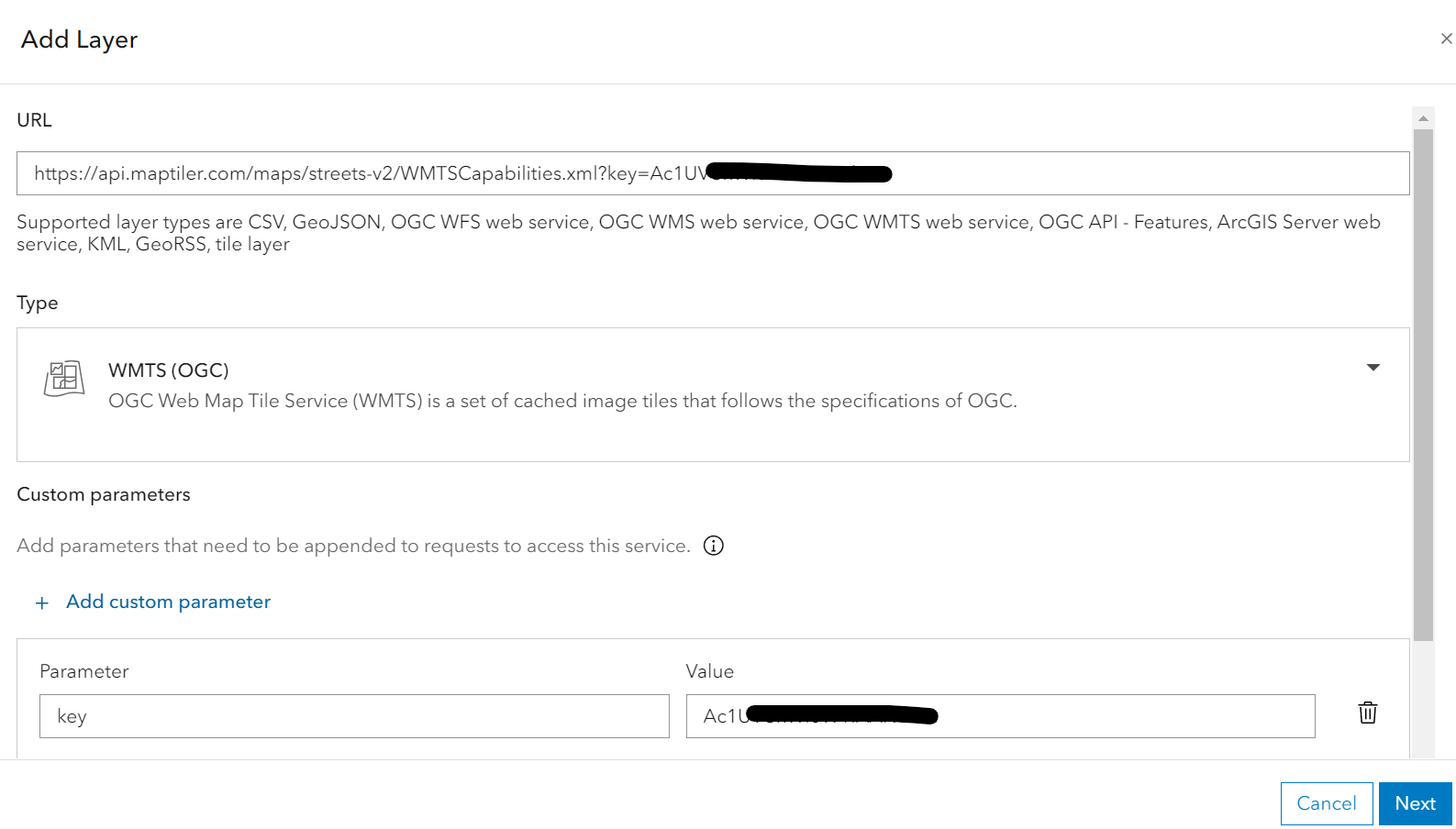Click the plus icon for custom parameter
The height and width of the screenshot is (829, 1456).
(x=41, y=602)
